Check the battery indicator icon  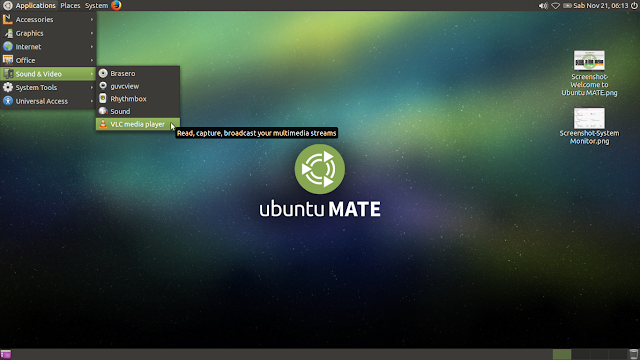click(x=567, y=6)
